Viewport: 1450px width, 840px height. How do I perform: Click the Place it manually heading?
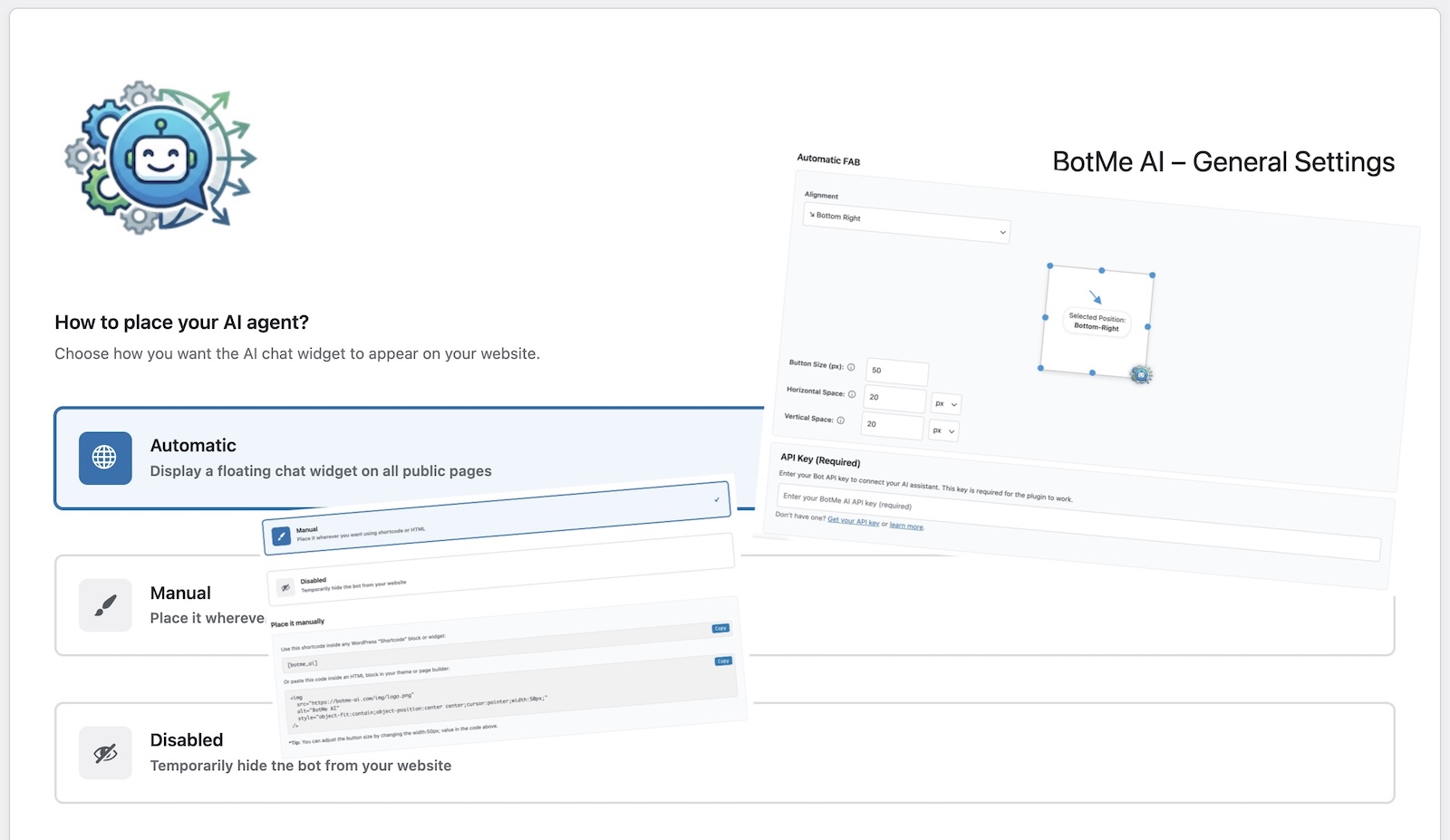[x=297, y=623]
